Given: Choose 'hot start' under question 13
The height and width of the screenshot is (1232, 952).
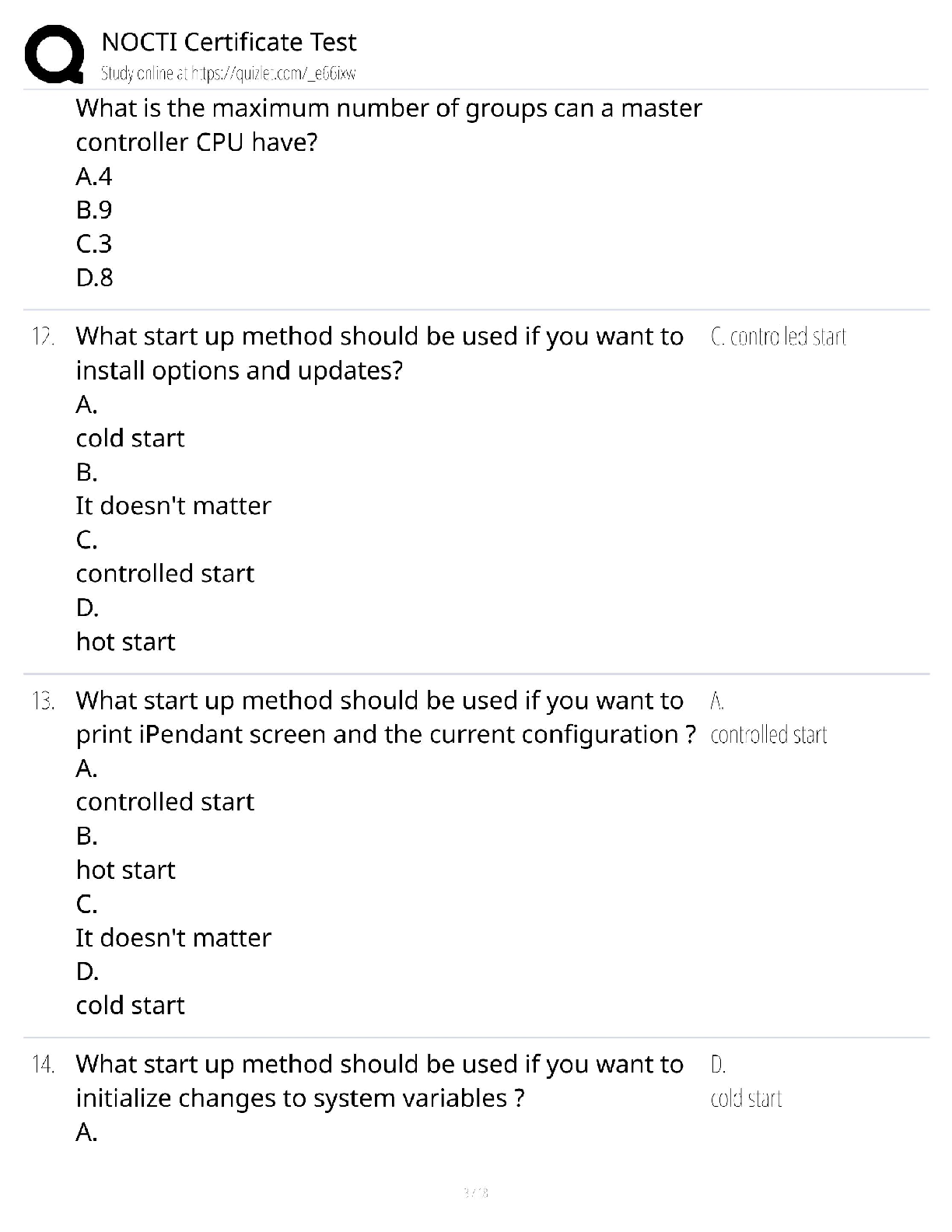Looking at the screenshot, I should 125,870.
